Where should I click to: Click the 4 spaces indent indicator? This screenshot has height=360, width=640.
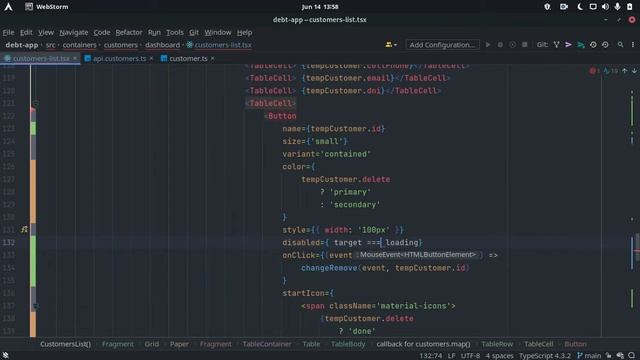(x=500, y=356)
